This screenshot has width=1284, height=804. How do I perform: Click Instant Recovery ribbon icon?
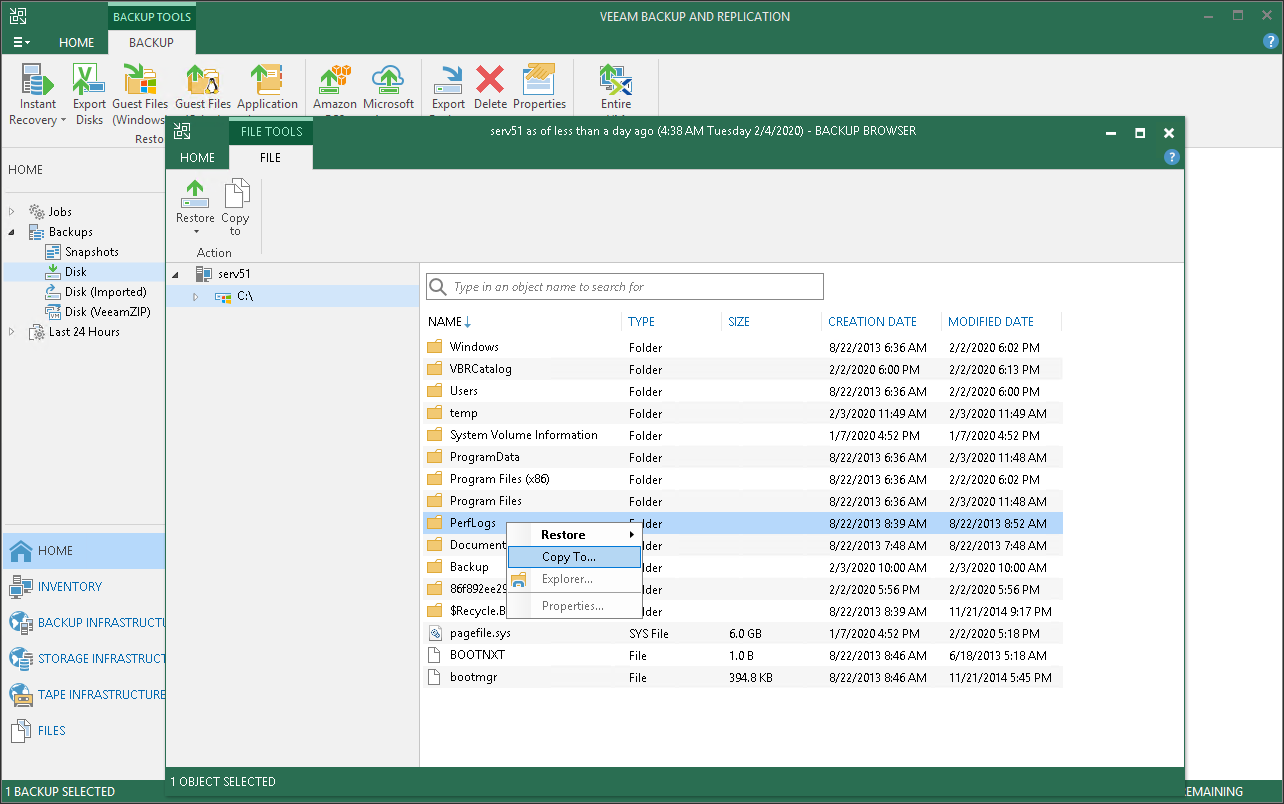click(38, 80)
